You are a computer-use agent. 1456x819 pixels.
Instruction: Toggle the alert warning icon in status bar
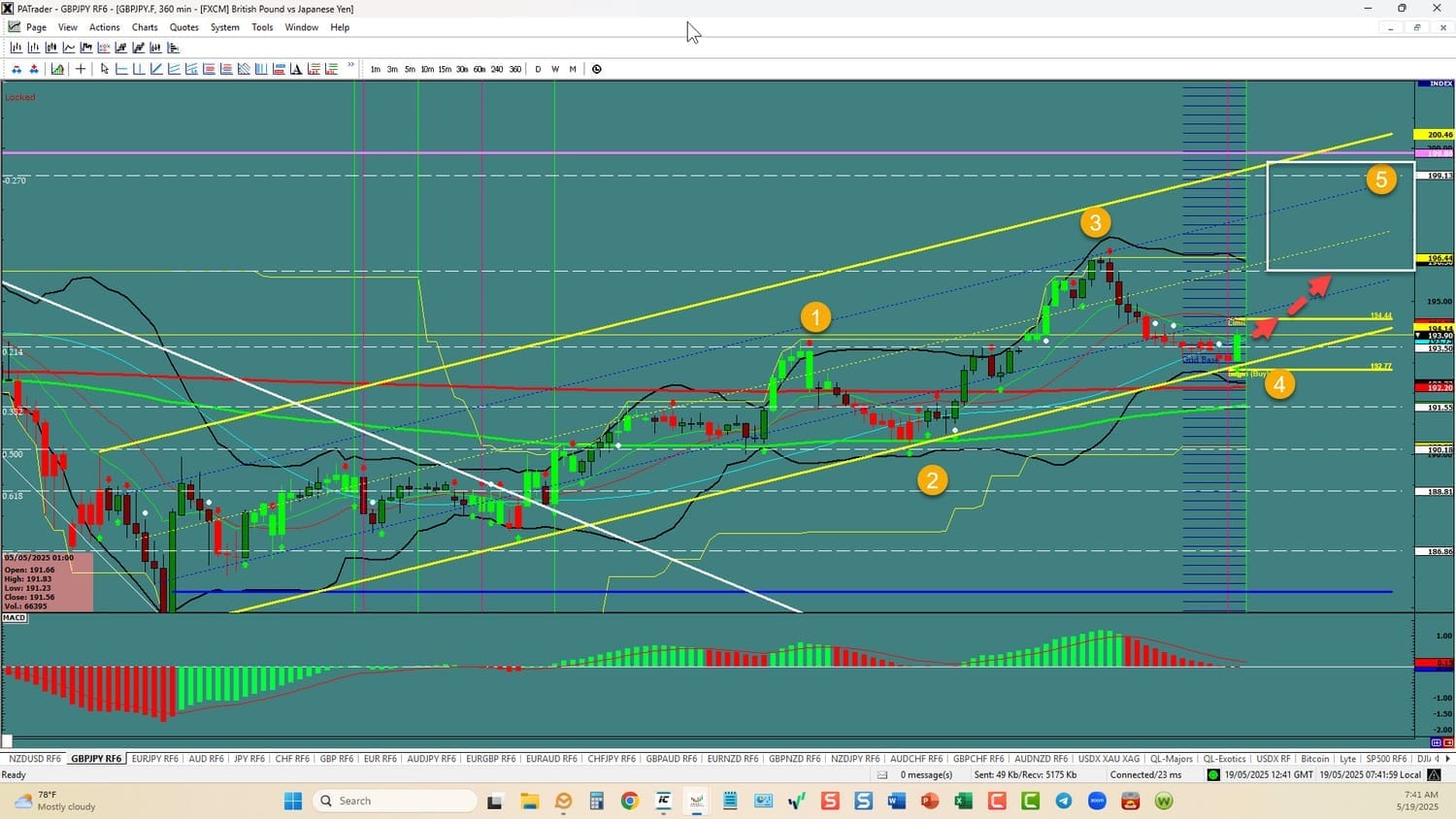click(x=1434, y=774)
